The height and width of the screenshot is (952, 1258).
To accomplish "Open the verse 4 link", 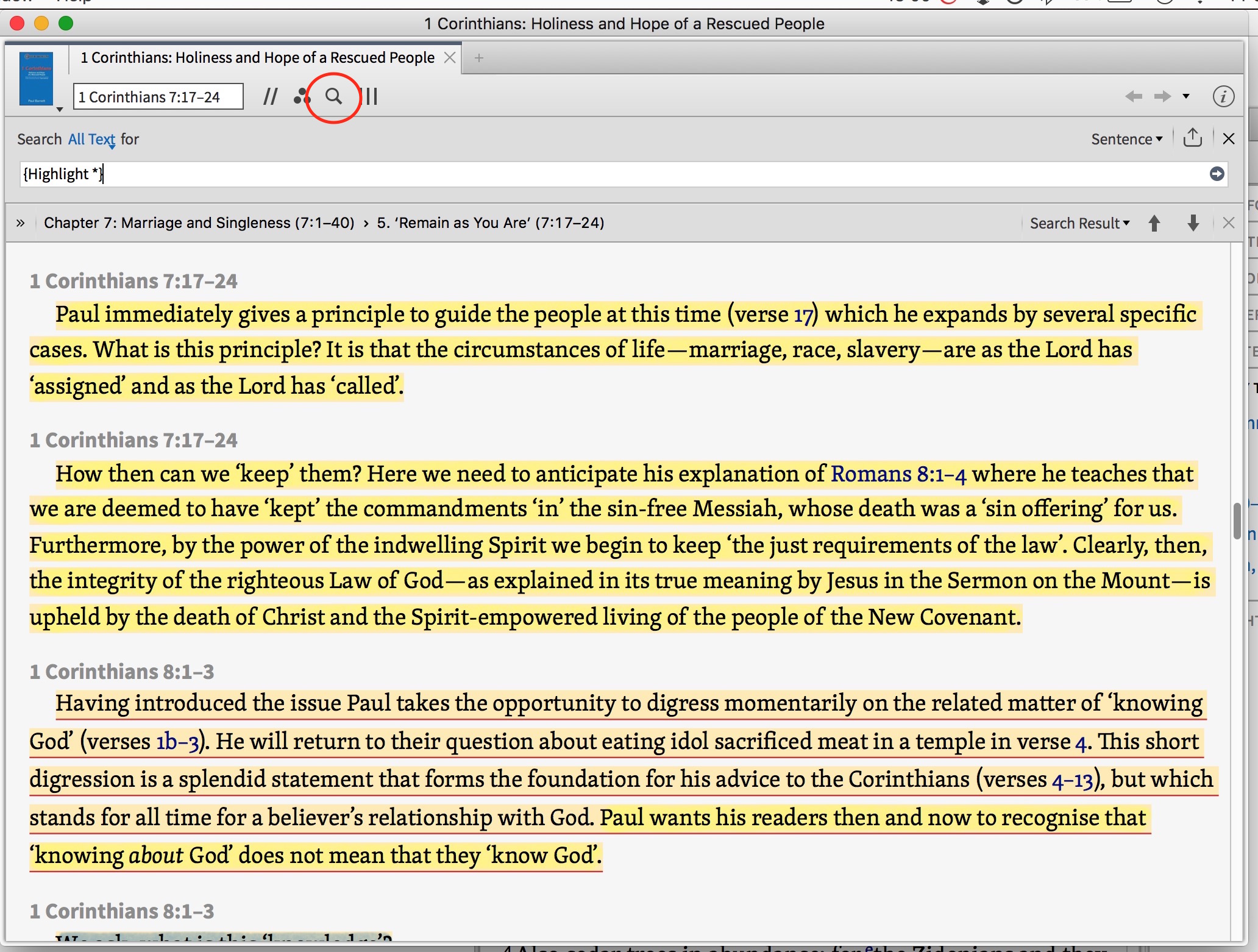I will coord(1081,742).
